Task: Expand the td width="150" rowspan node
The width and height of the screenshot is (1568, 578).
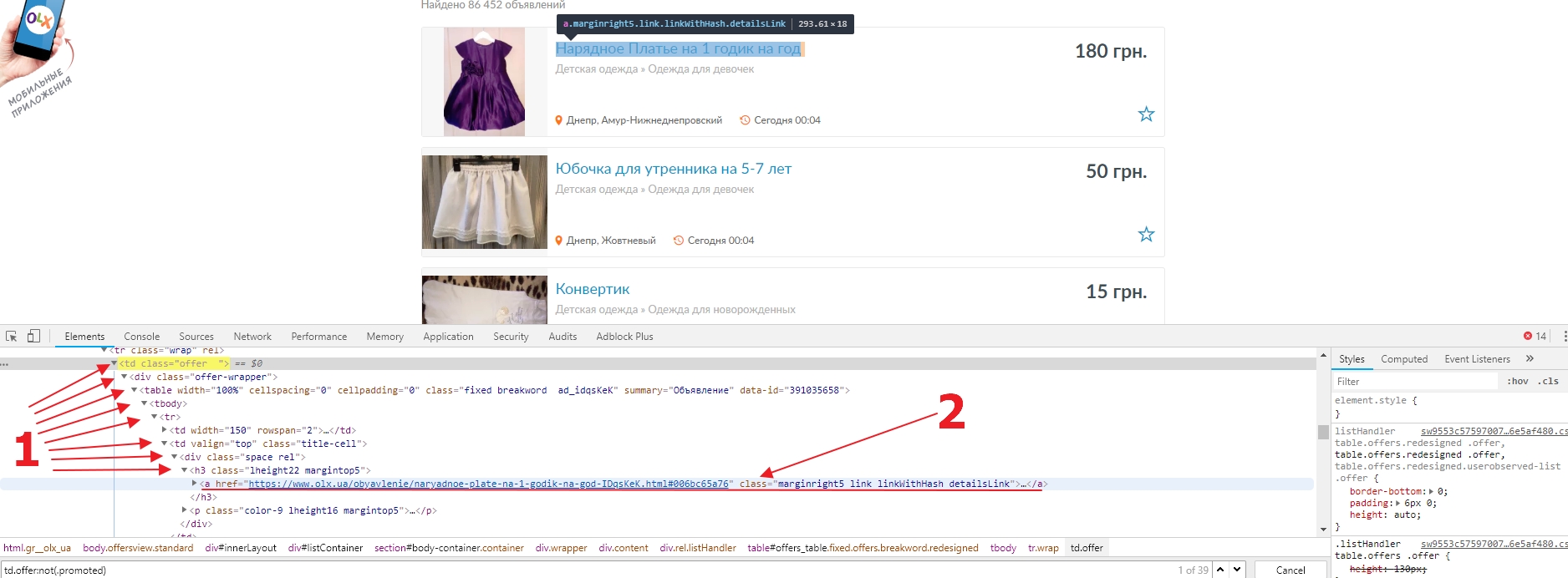Action: 164,430
